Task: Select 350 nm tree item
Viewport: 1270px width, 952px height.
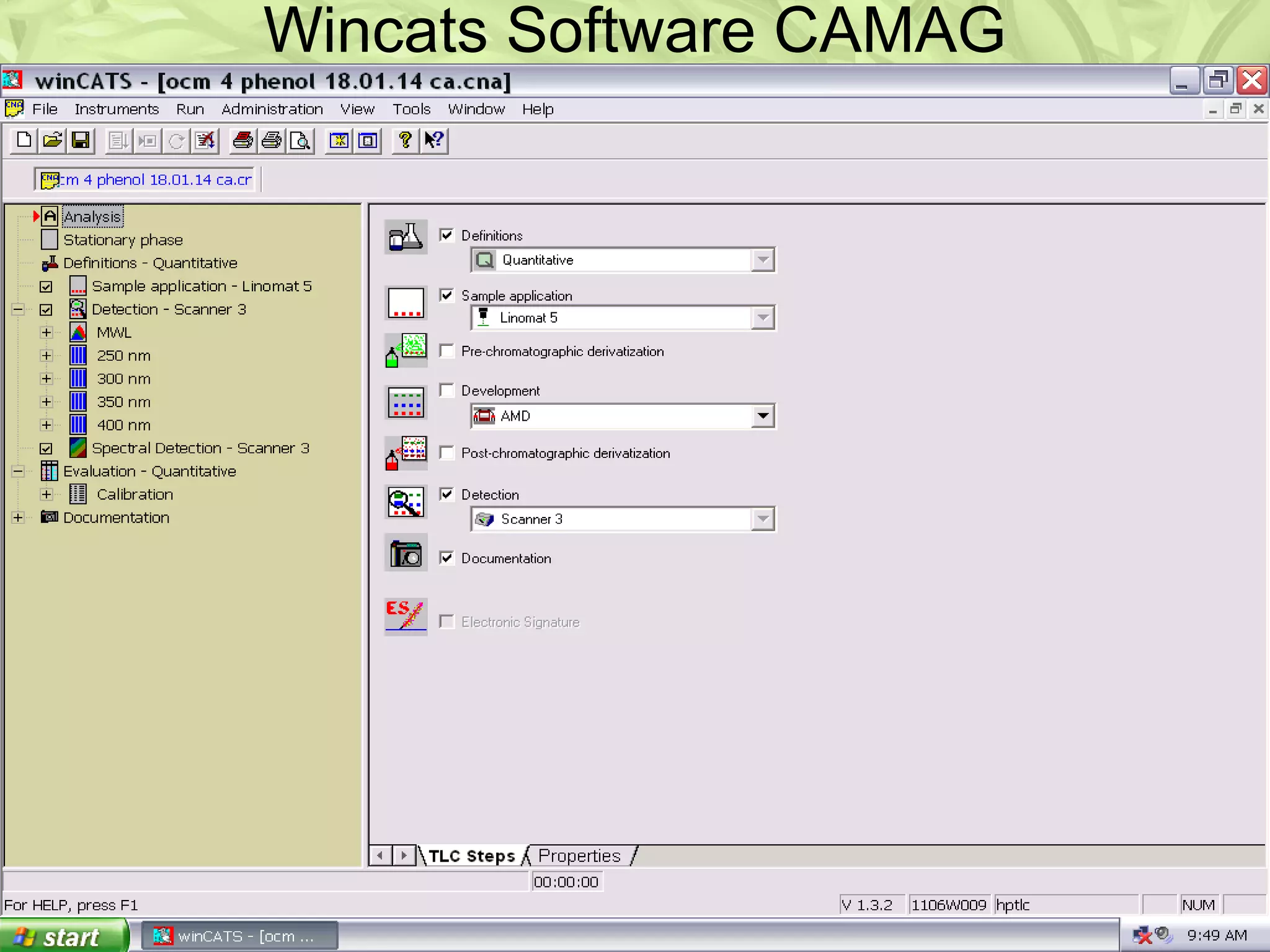Action: pyautogui.click(x=123, y=402)
